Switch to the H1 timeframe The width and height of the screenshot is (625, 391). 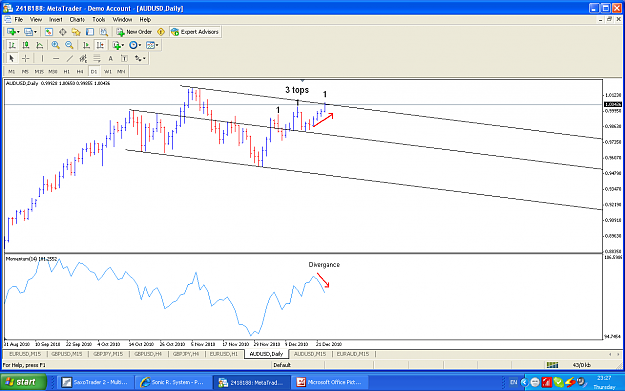[67, 72]
